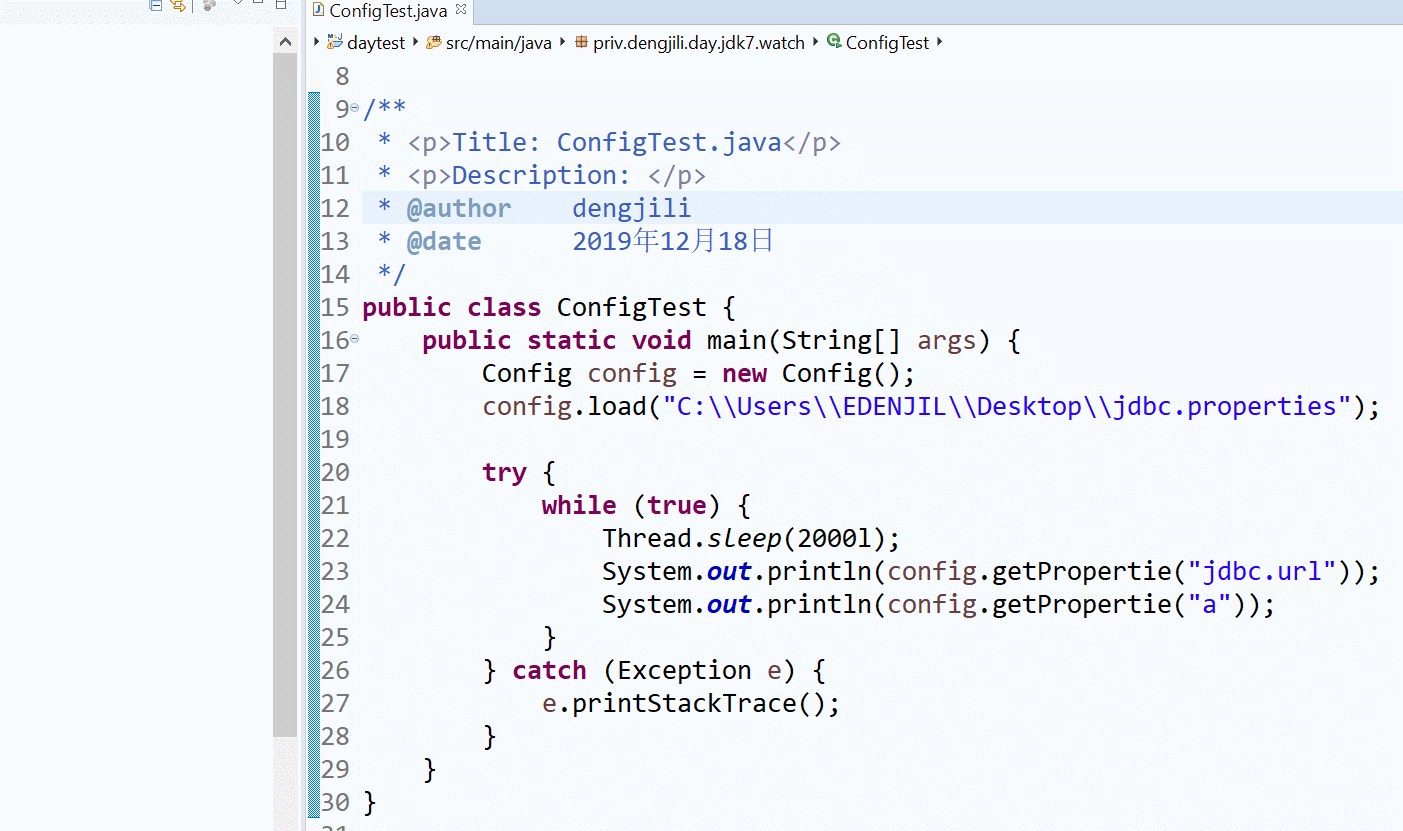Click "class" keyword on line 15

pyautogui.click(x=504, y=307)
